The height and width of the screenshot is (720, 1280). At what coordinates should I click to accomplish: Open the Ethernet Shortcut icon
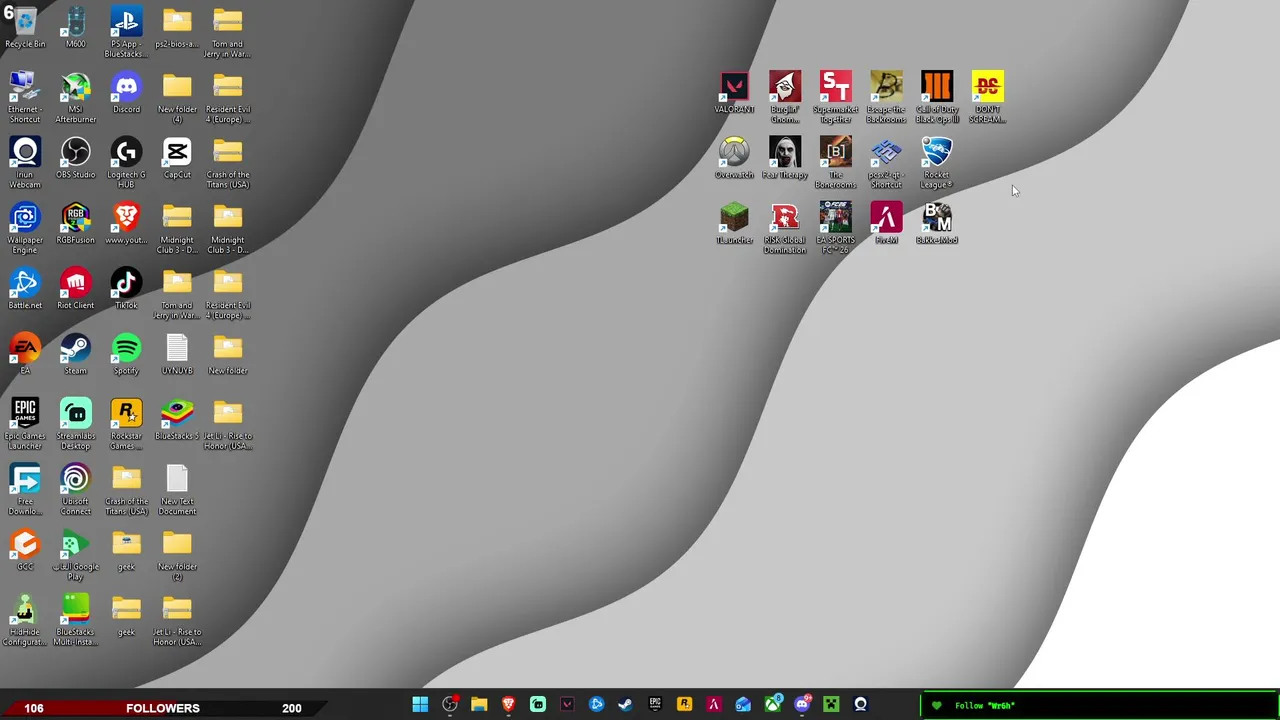[x=25, y=97]
